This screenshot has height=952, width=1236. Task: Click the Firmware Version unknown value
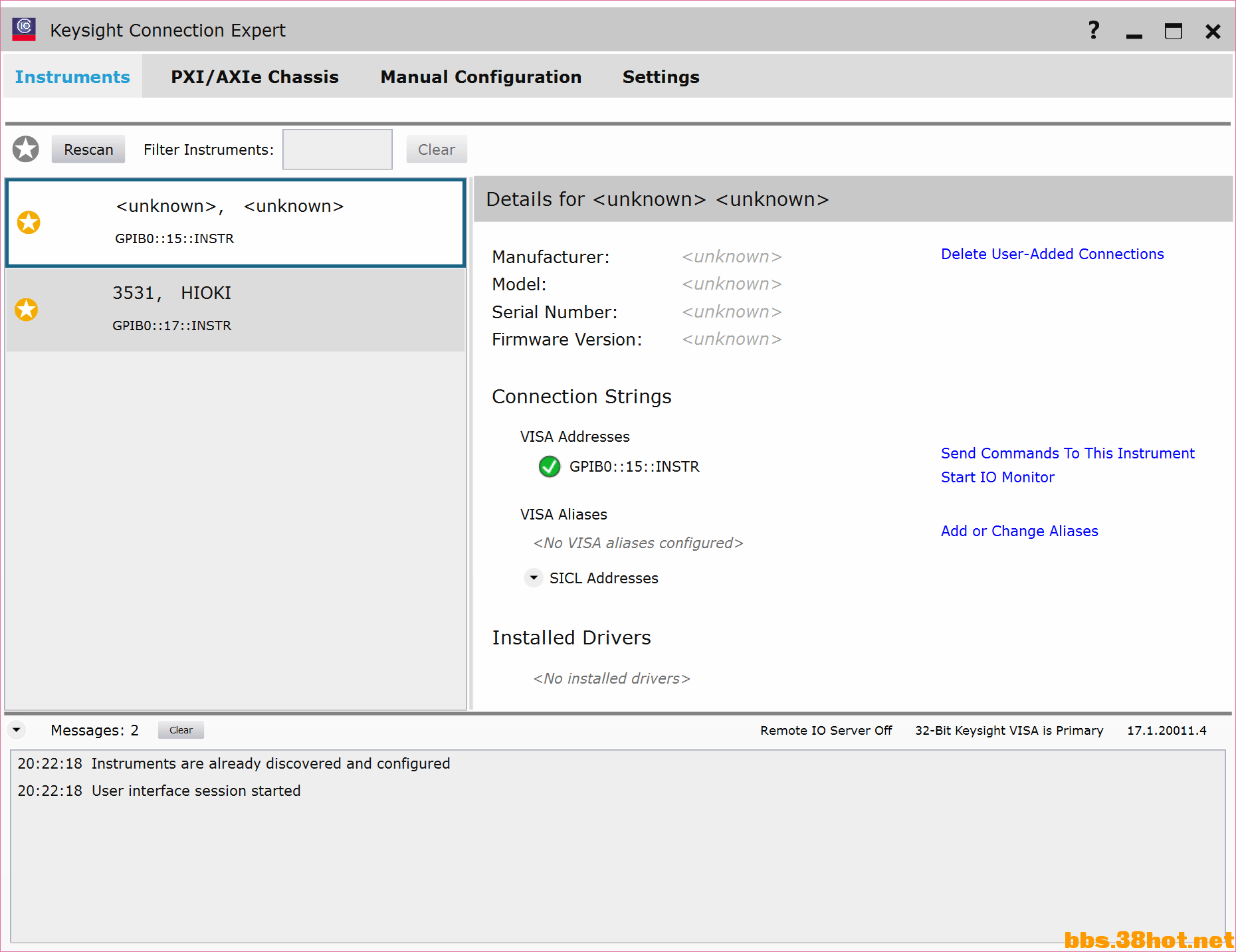pos(732,339)
